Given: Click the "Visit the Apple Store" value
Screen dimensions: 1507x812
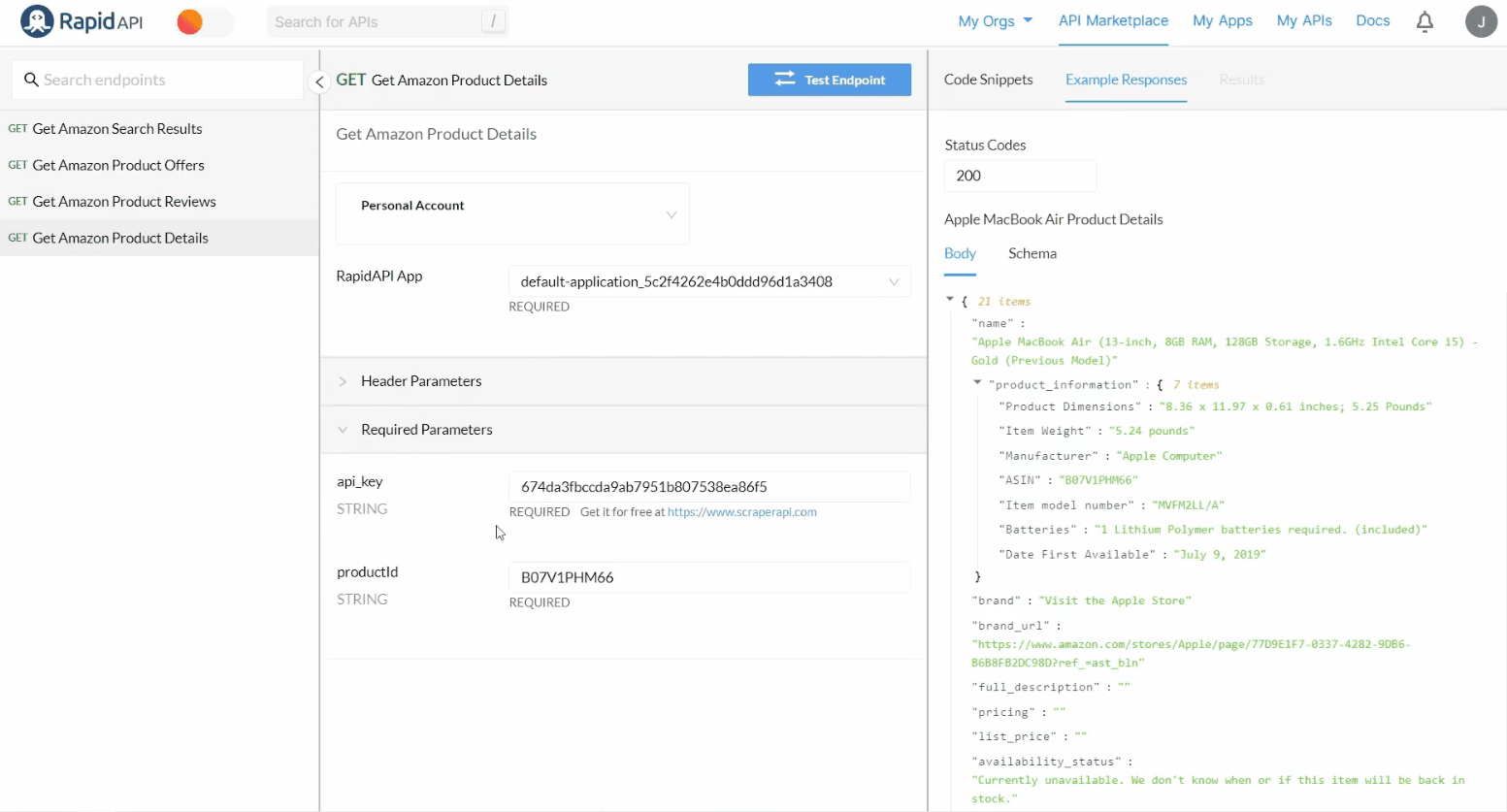Looking at the screenshot, I should 1114,601.
